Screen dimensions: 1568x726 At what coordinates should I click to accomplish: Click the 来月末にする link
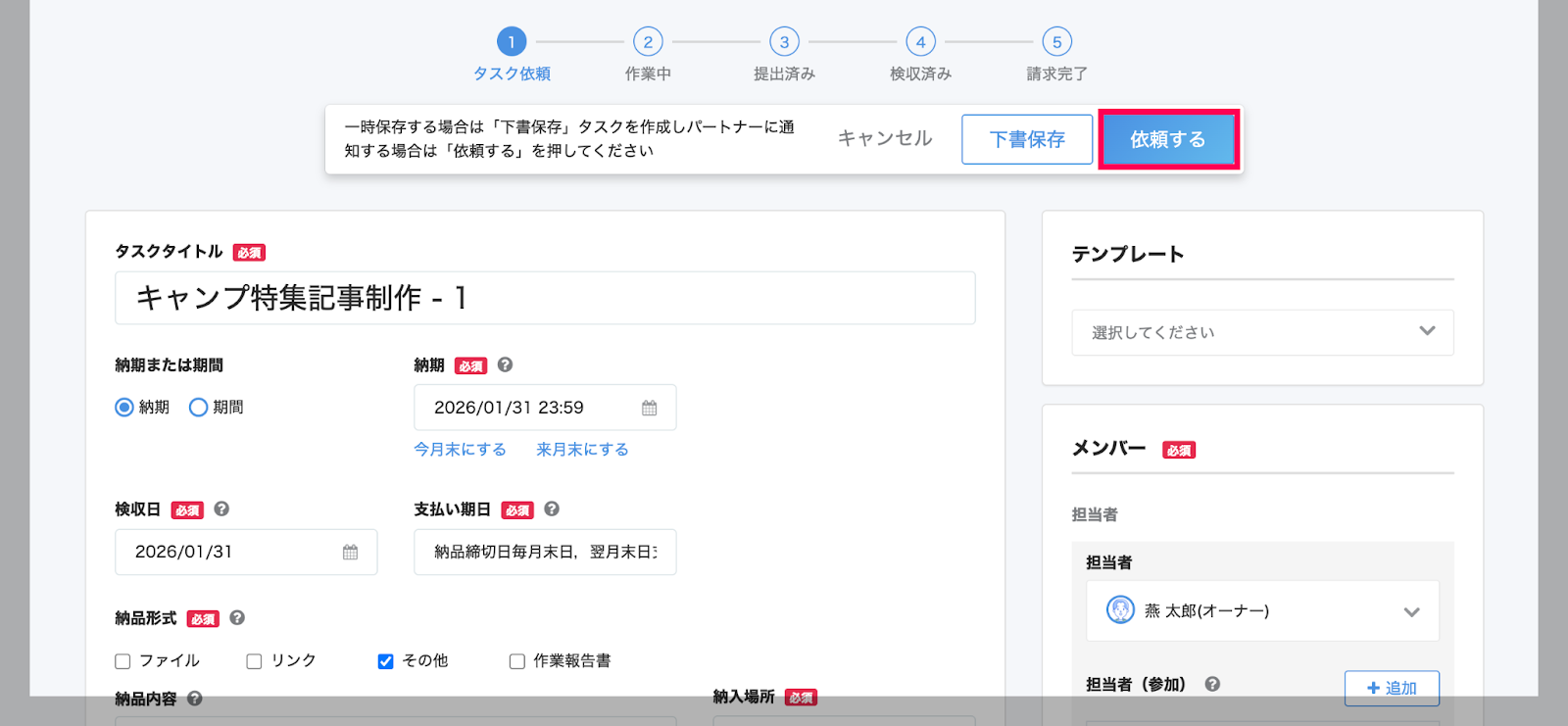pyautogui.click(x=582, y=450)
